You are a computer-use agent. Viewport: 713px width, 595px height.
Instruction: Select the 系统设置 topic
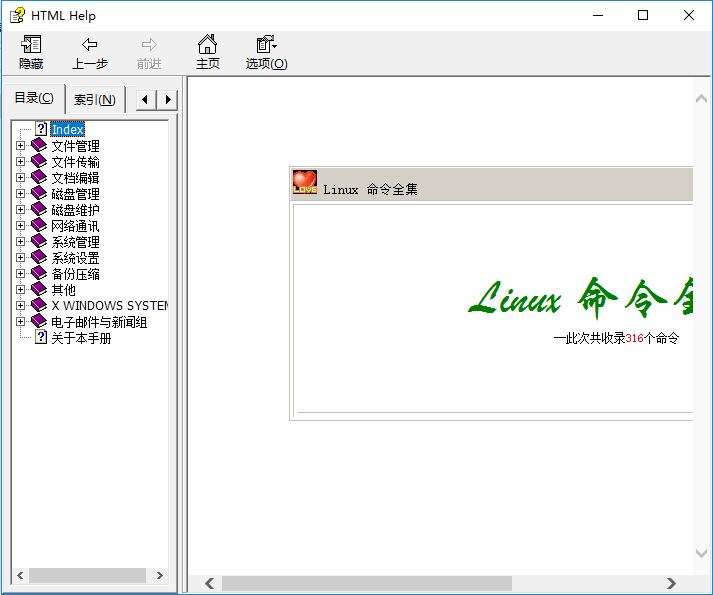pos(75,258)
